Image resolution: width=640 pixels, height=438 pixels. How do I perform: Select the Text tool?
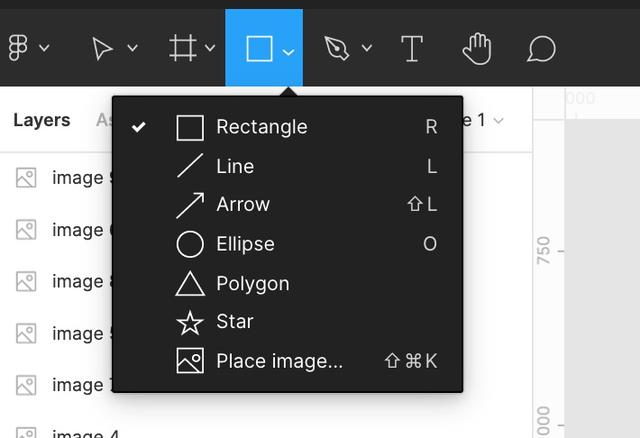coord(411,48)
